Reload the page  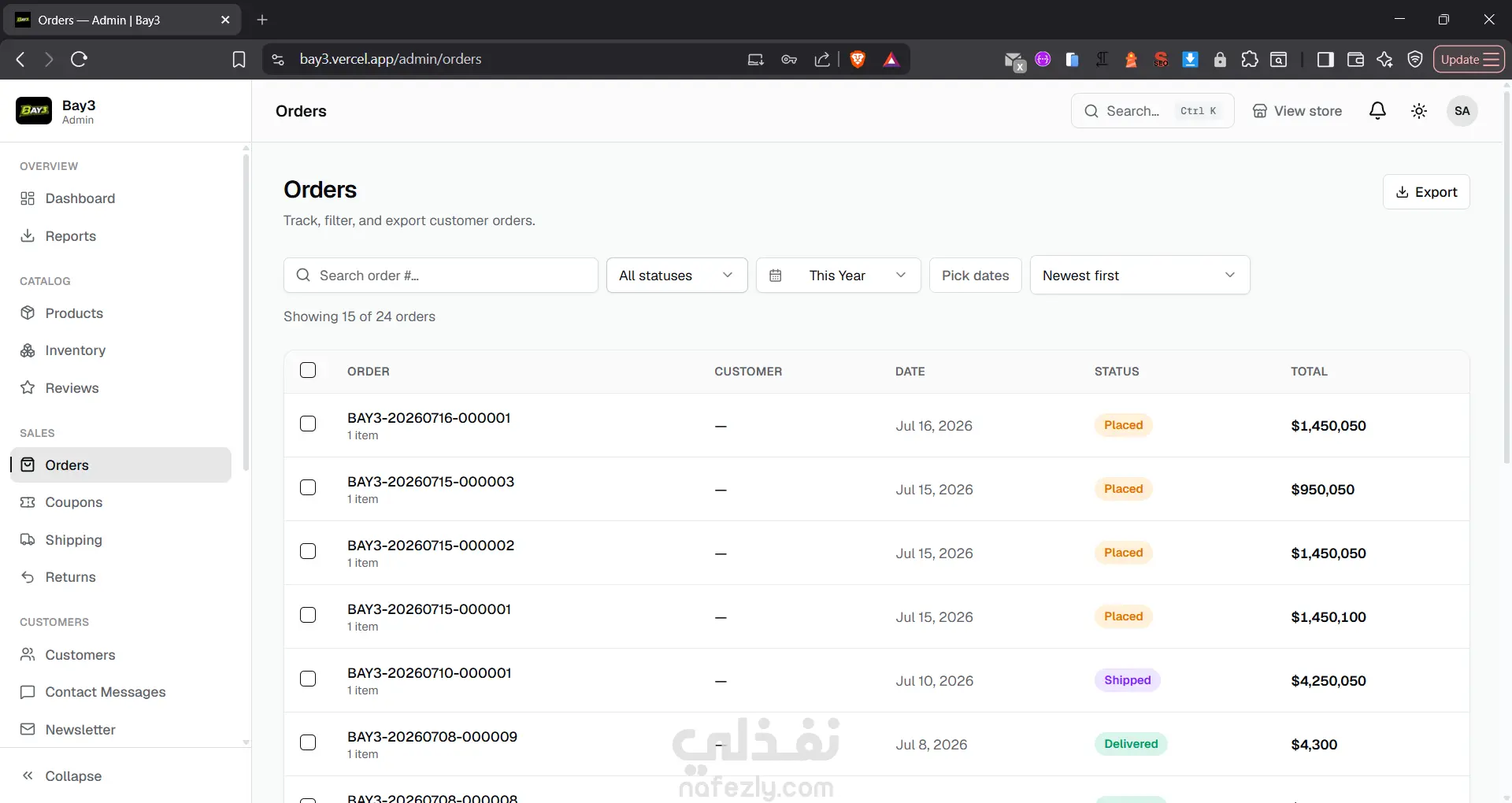79,59
